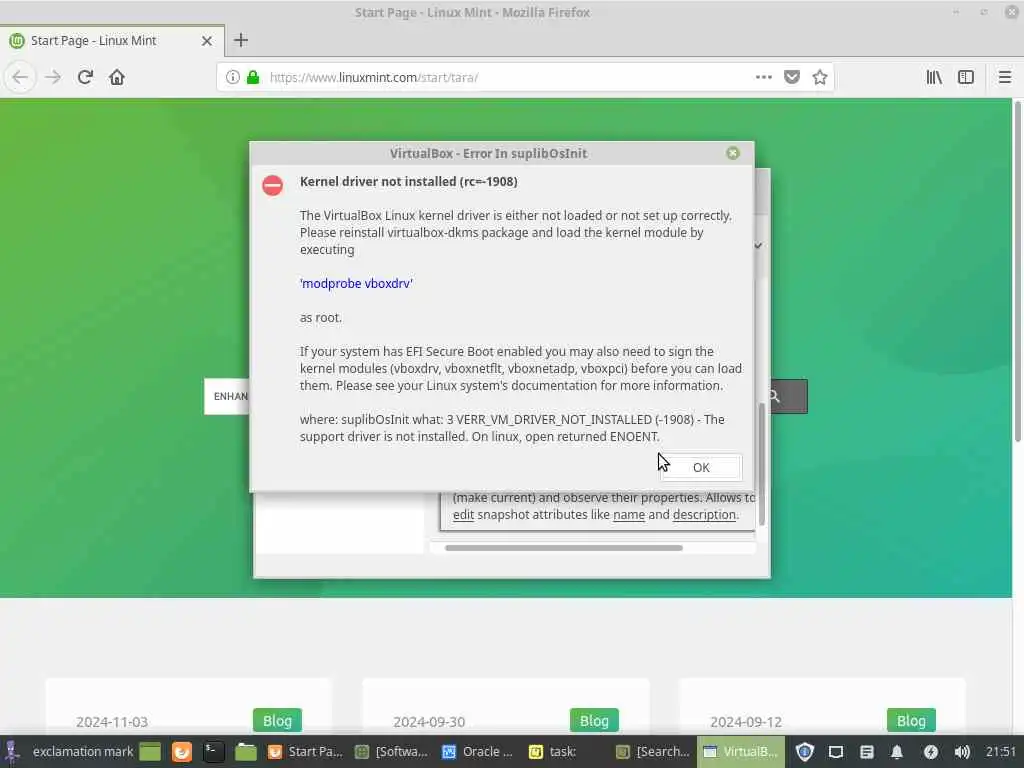
Task: Launch Firefox from taskbar launcher
Action: 182,752
